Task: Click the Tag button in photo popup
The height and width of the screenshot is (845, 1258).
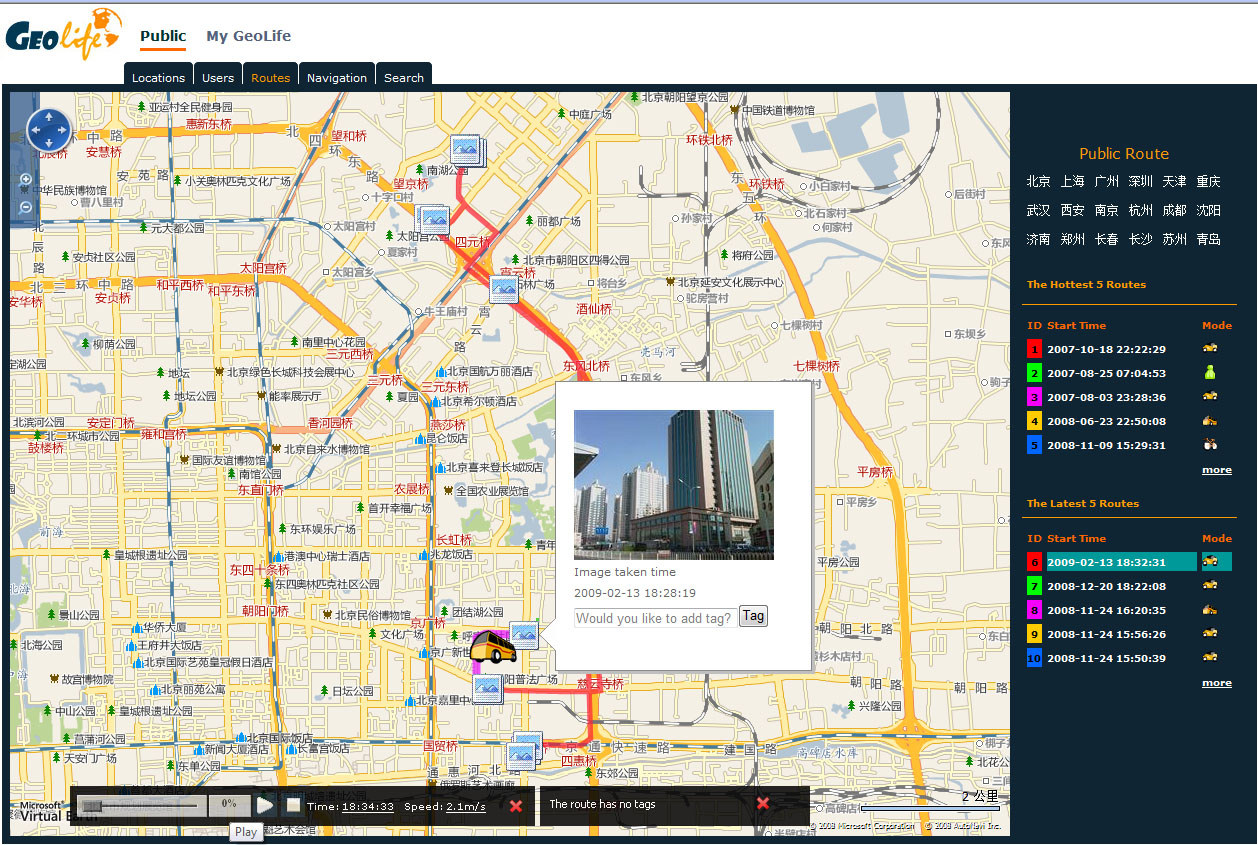Action: click(x=753, y=616)
